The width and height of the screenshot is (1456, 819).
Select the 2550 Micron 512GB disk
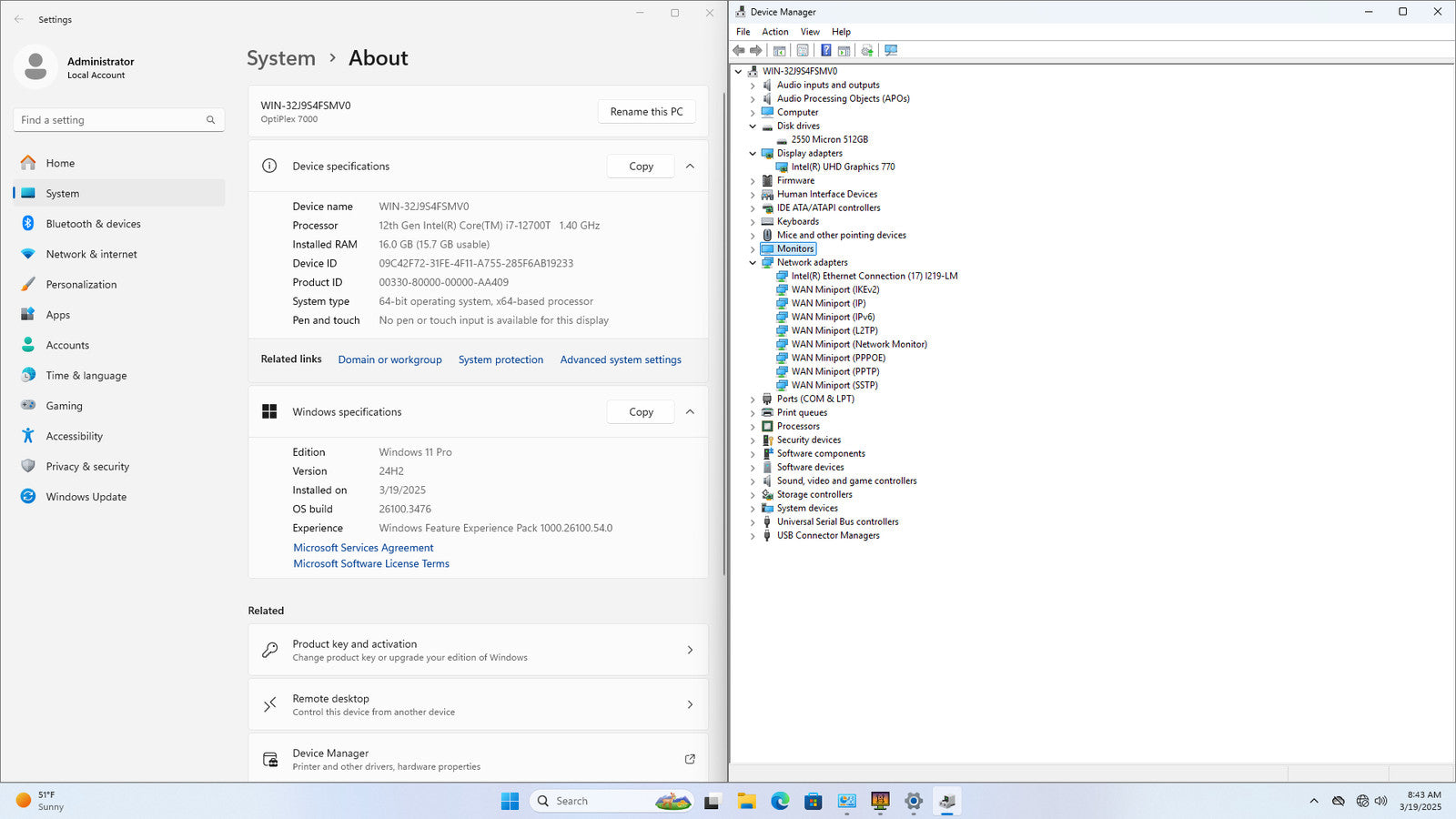click(829, 140)
